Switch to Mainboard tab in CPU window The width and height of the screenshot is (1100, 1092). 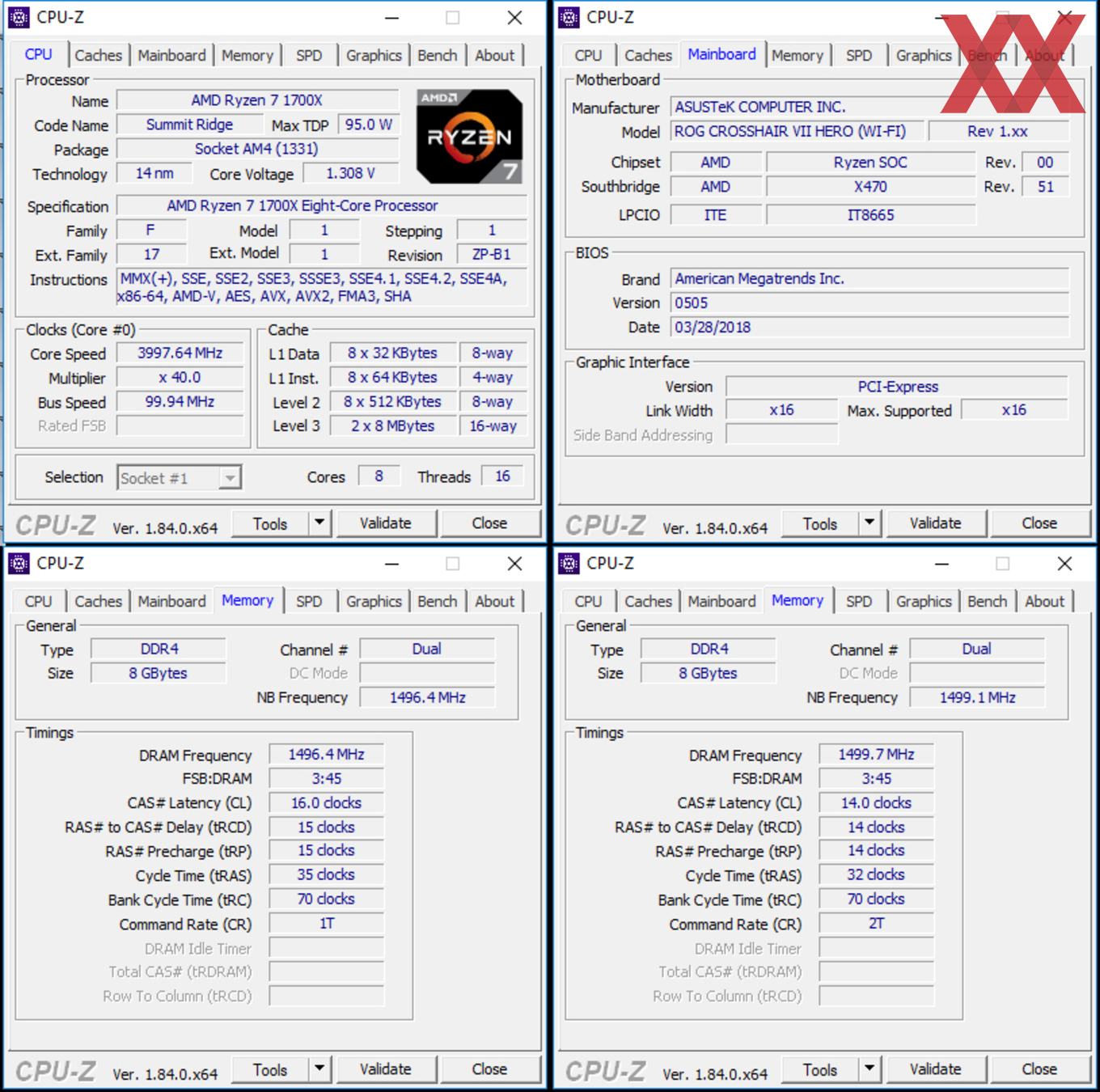coord(171,55)
